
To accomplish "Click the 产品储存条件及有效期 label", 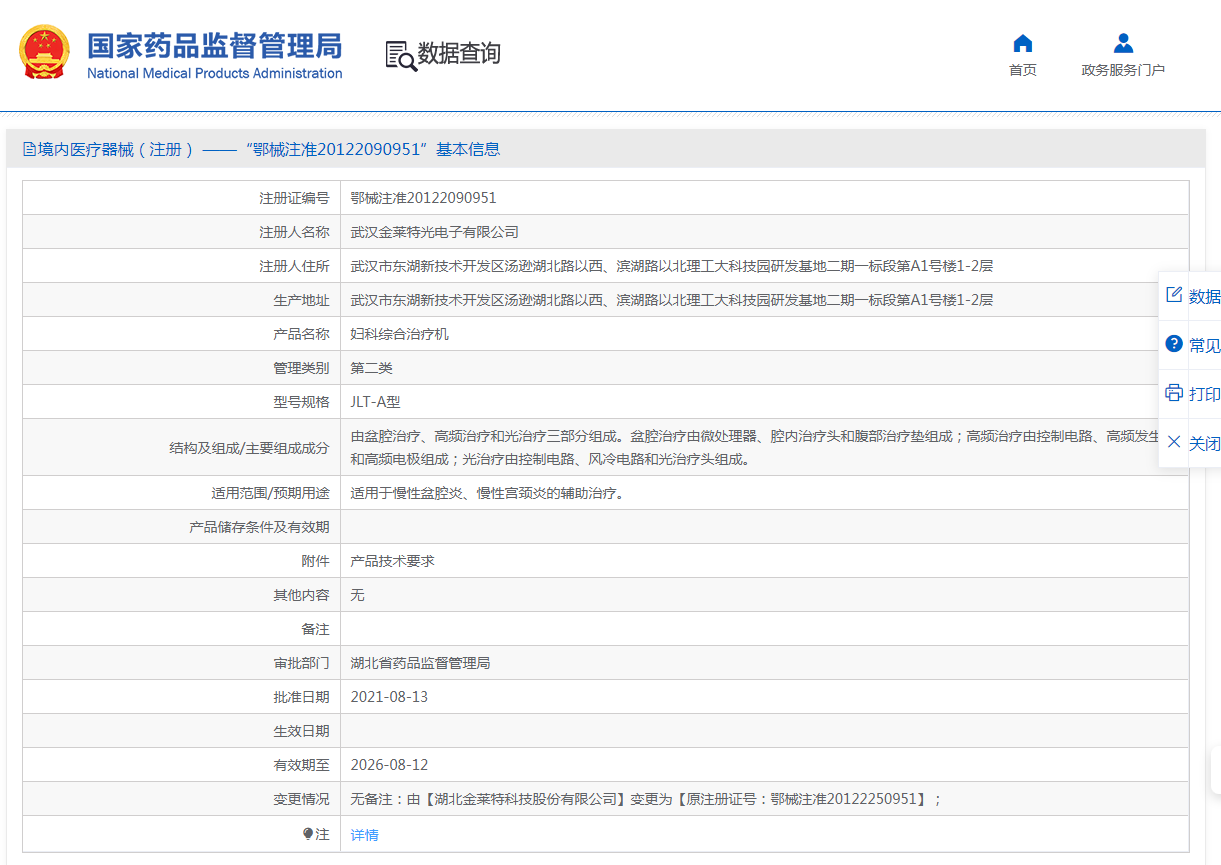I will 259,527.
